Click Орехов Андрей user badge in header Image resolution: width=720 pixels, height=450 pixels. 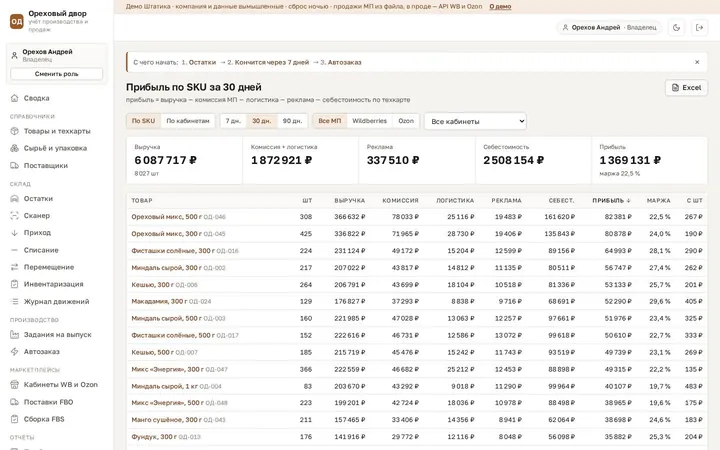pos(609,28)
